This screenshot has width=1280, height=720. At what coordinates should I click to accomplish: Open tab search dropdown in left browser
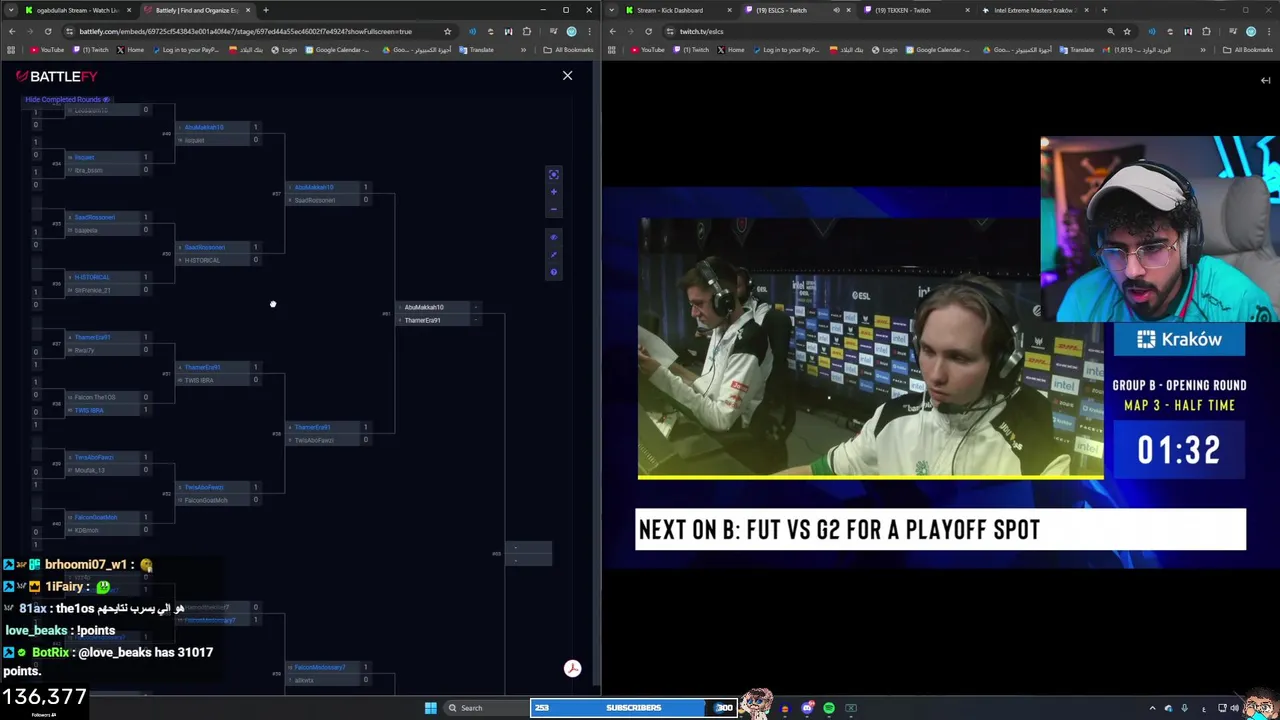tap(11, 10)
